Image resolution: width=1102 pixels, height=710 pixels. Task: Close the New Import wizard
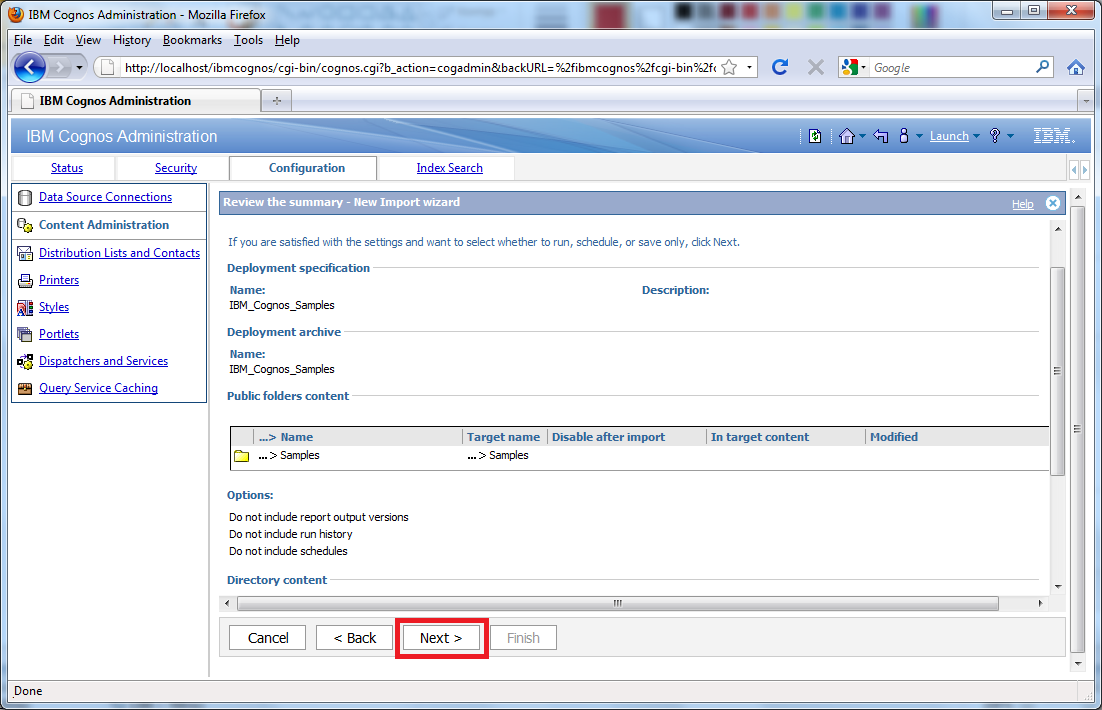pos(1053,202)
